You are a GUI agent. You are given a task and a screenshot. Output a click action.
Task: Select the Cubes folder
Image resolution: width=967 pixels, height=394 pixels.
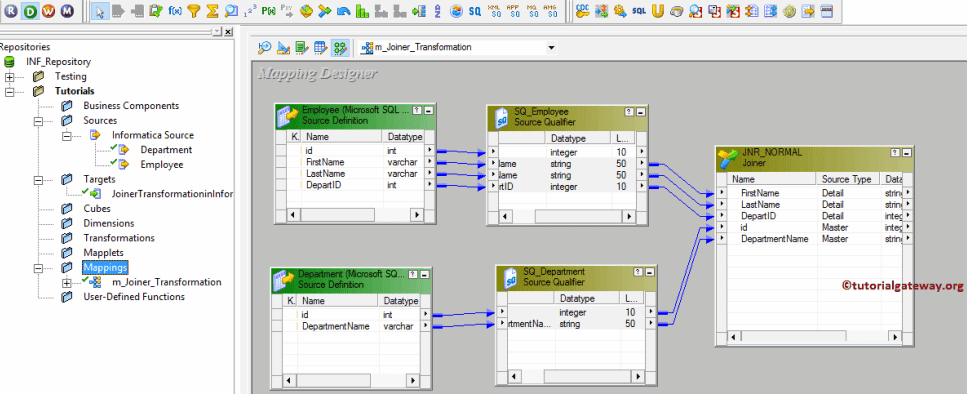coord(97,208)
